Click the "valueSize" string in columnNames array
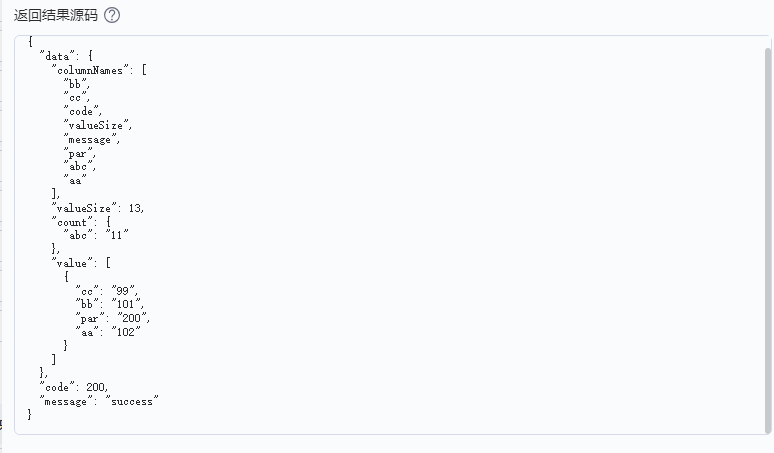This screenshot has width=774, height=453. click(96, 125)
